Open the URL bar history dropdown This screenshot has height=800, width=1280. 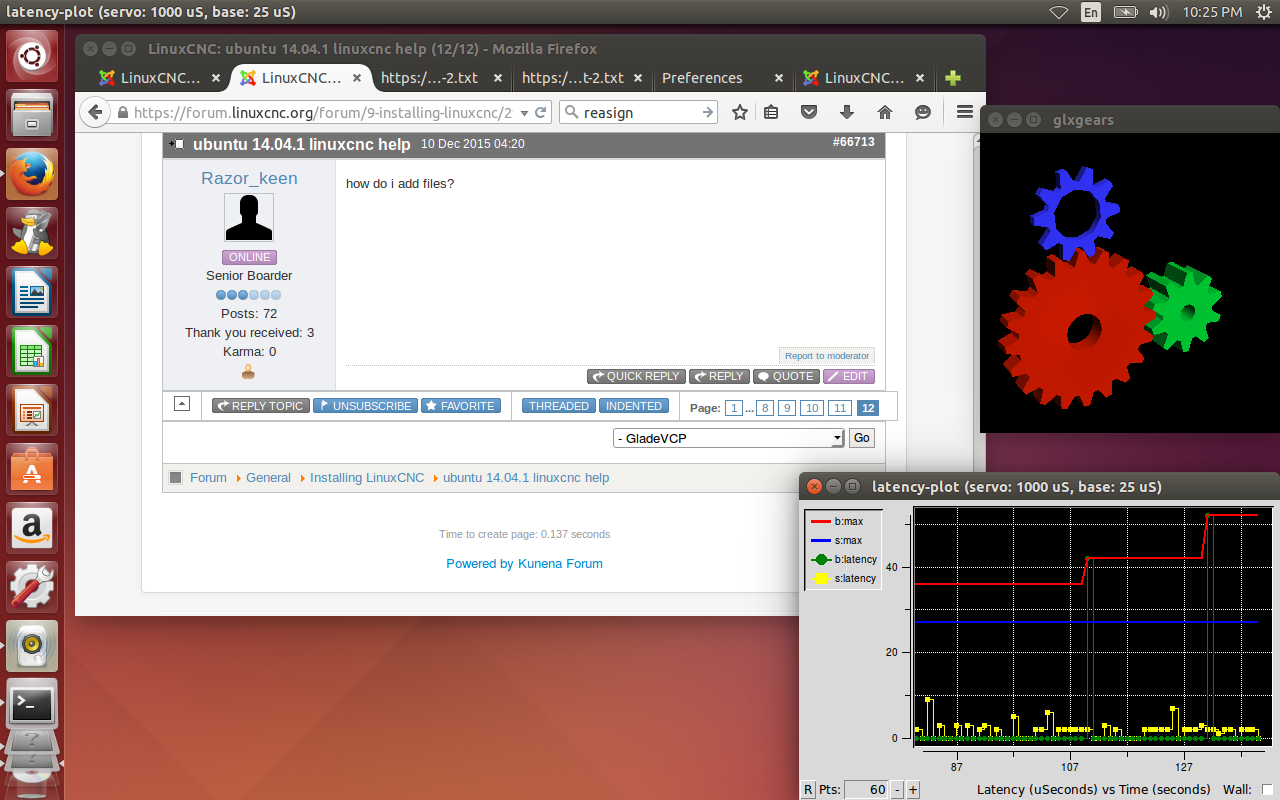[523, 113]
